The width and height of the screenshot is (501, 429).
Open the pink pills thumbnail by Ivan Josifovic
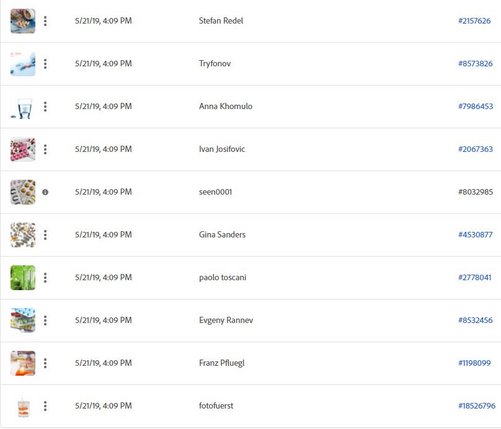pos(23,149)
